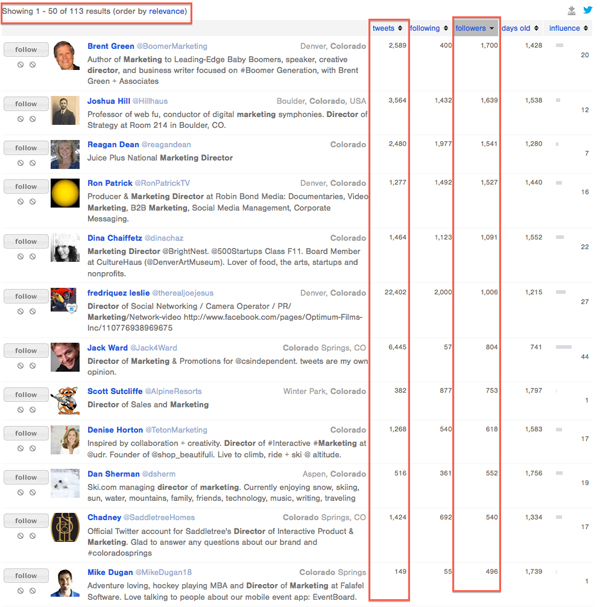Screen dimensions: 600x607
Task: Sort results by influence column
Action: 568,28
